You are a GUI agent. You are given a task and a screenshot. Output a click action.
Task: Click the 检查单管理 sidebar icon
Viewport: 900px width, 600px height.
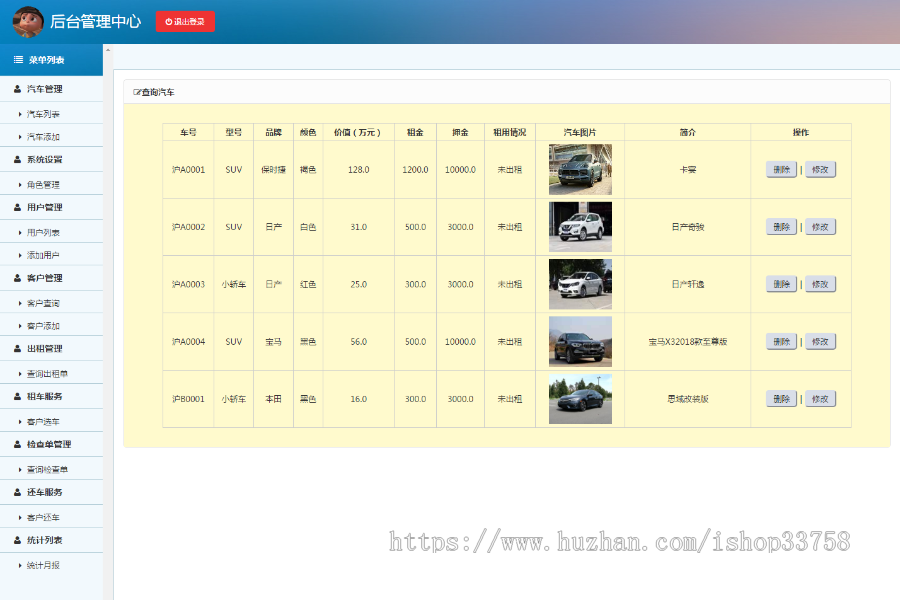(x=18, y=444)
